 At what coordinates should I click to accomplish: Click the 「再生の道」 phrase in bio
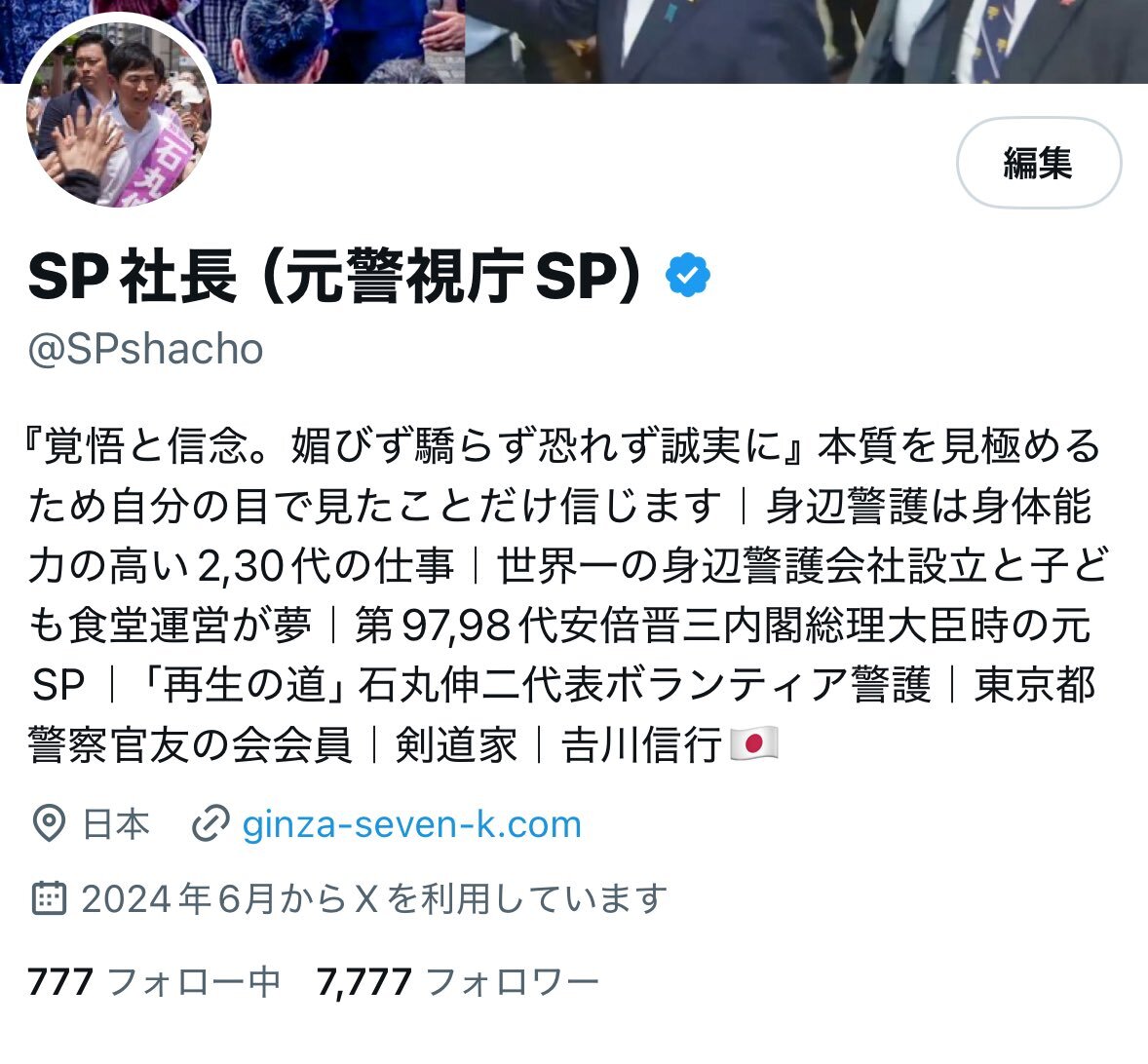(243, 685)
